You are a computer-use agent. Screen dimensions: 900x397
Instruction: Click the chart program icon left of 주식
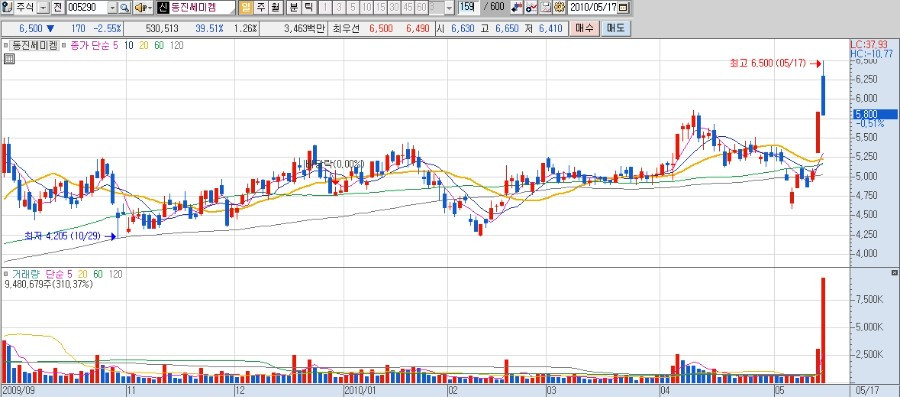[7, 8]
